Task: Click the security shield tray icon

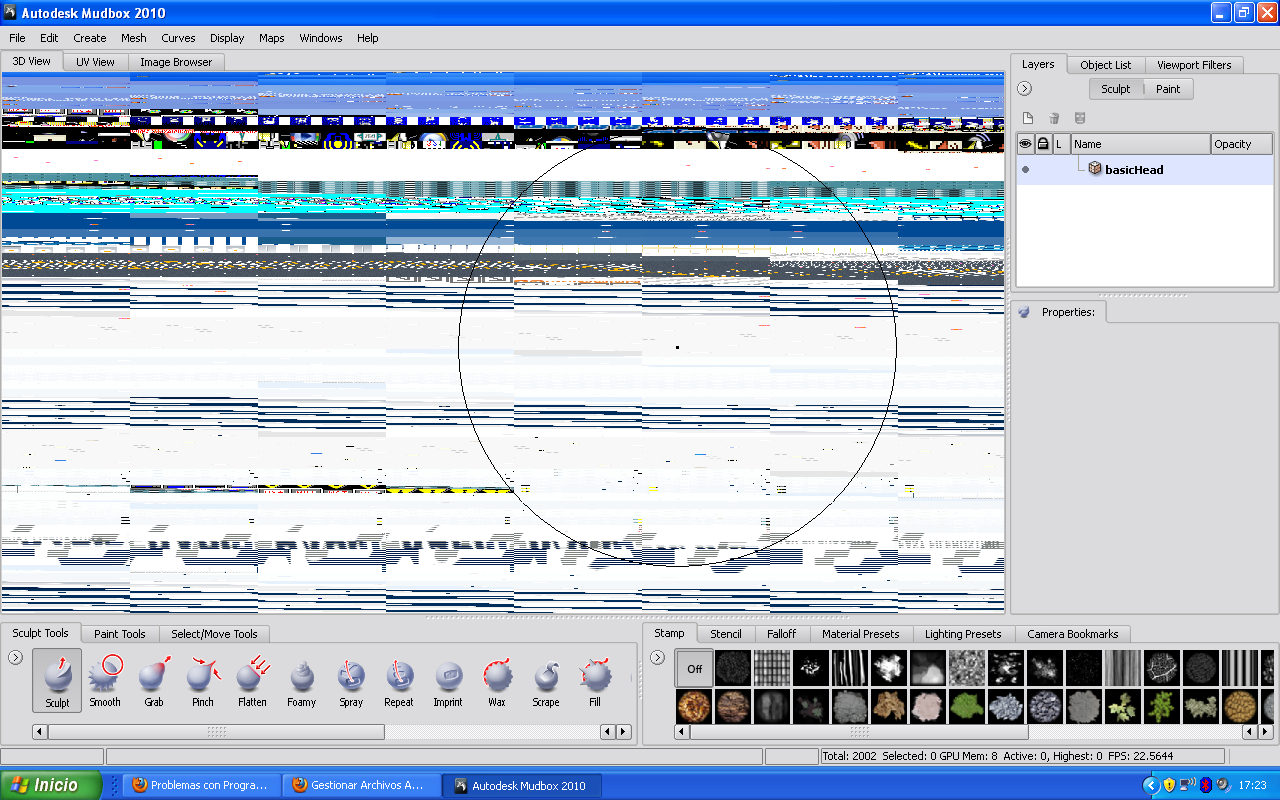Action: pyautogui.click(x=1169, y=785)
